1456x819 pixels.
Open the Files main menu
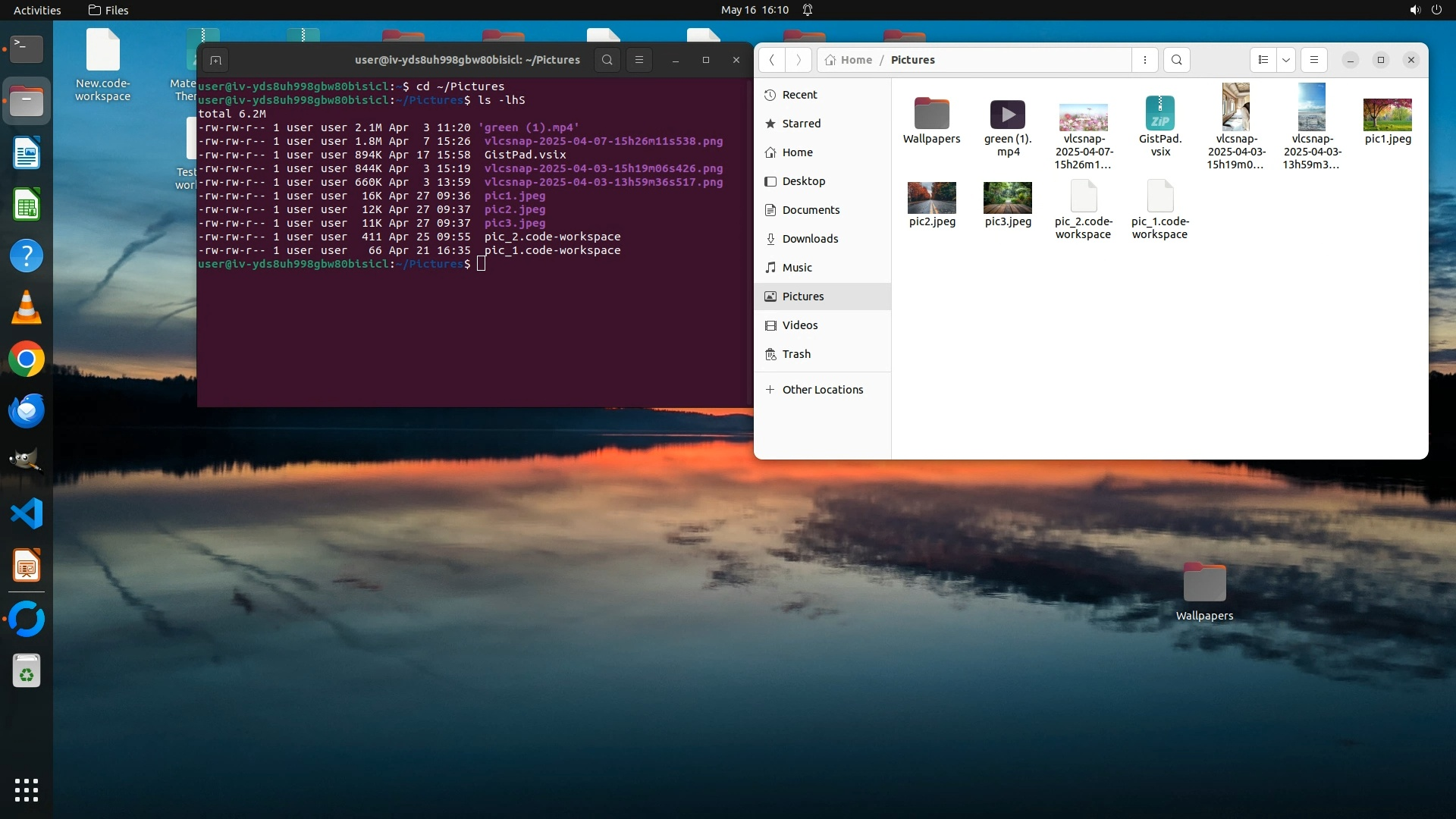coord(1314,60)
